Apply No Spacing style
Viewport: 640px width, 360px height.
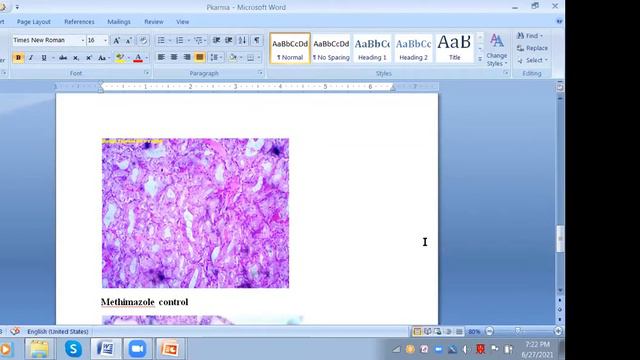[x=331, y=48]
